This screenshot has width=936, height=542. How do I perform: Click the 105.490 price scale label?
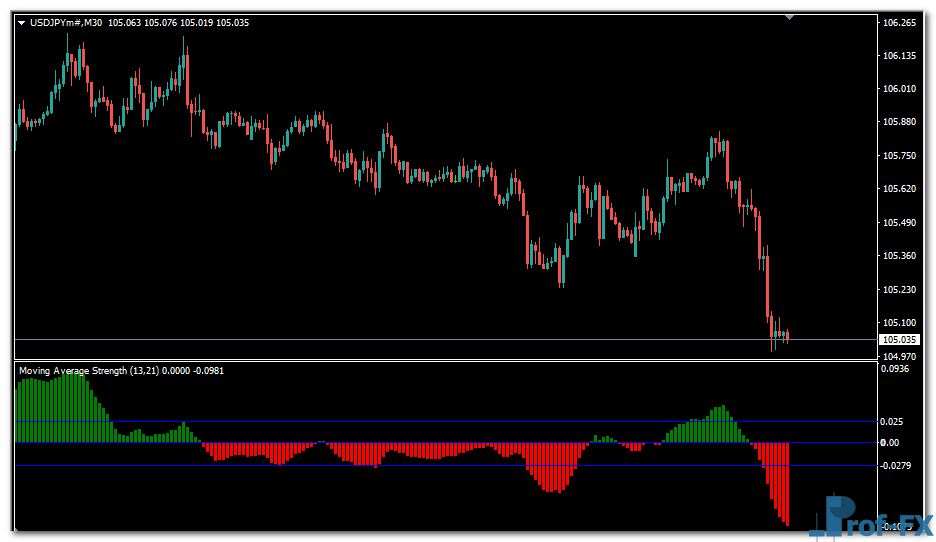point(900,222)
